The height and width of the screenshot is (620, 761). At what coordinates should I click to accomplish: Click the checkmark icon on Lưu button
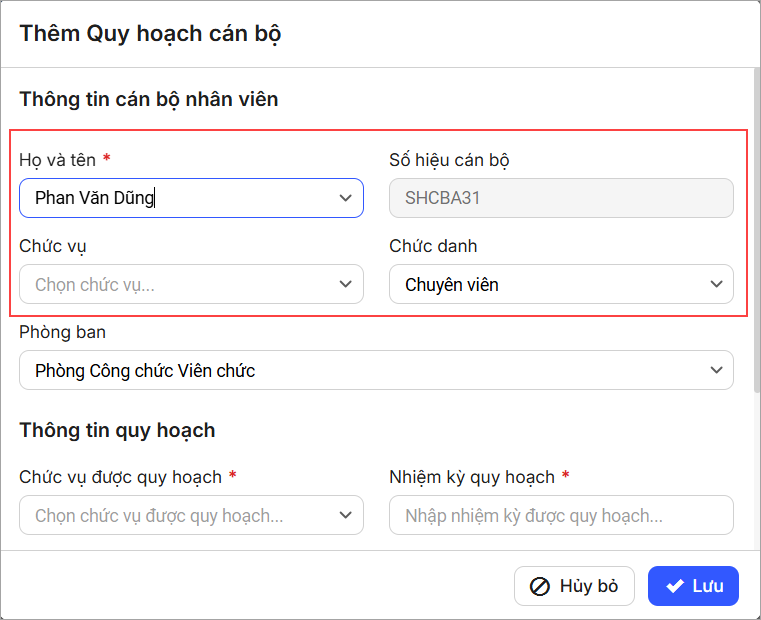click(675, 586)
